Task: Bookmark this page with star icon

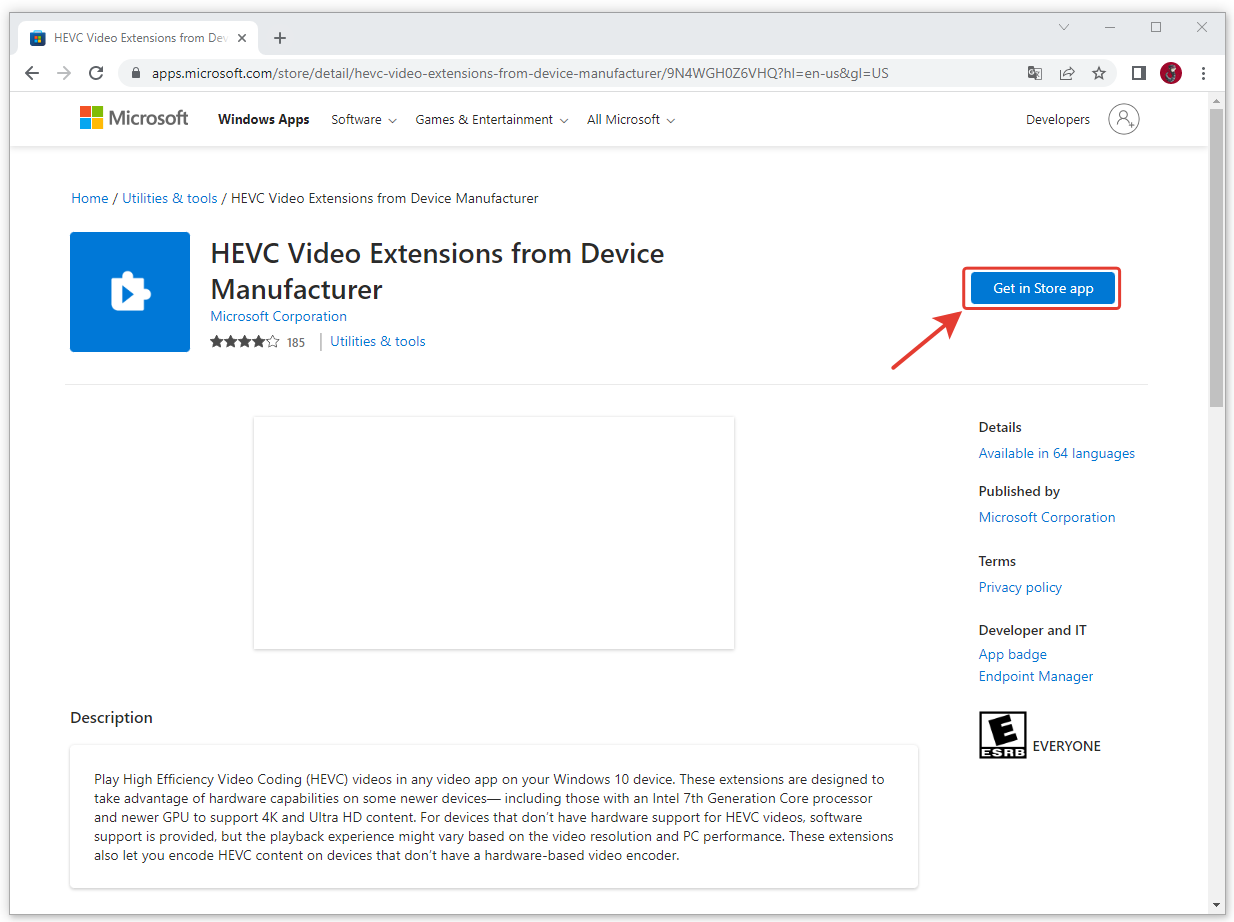Action: click(1099, 73)
